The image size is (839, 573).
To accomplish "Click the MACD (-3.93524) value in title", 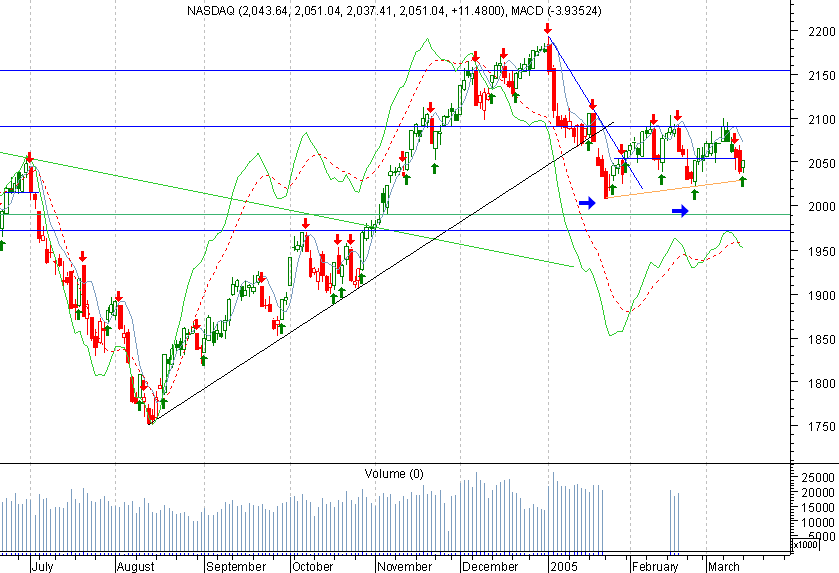I will click(x=556, y=11).
